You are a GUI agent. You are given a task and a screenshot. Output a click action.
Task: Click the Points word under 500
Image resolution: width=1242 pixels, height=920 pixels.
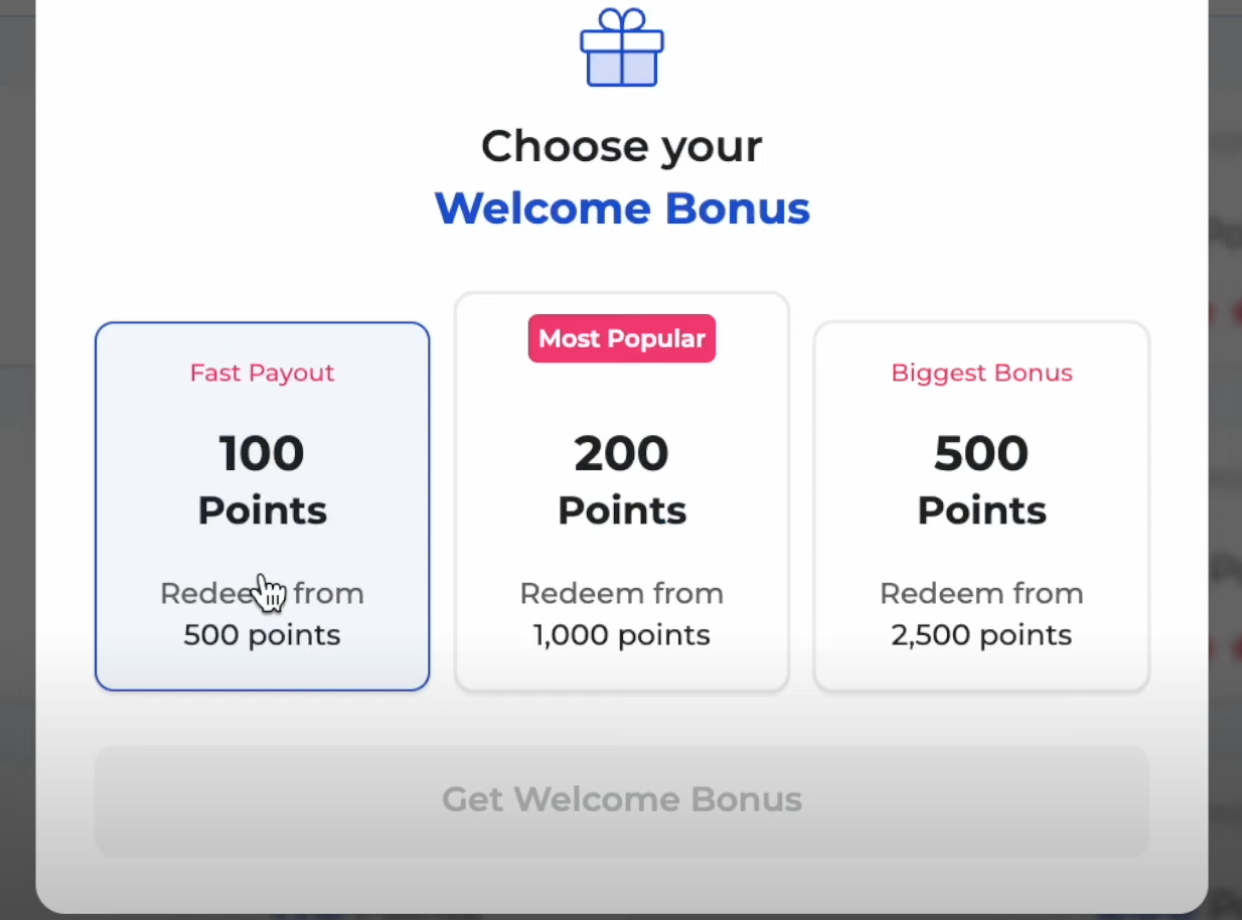click(981, 511)
